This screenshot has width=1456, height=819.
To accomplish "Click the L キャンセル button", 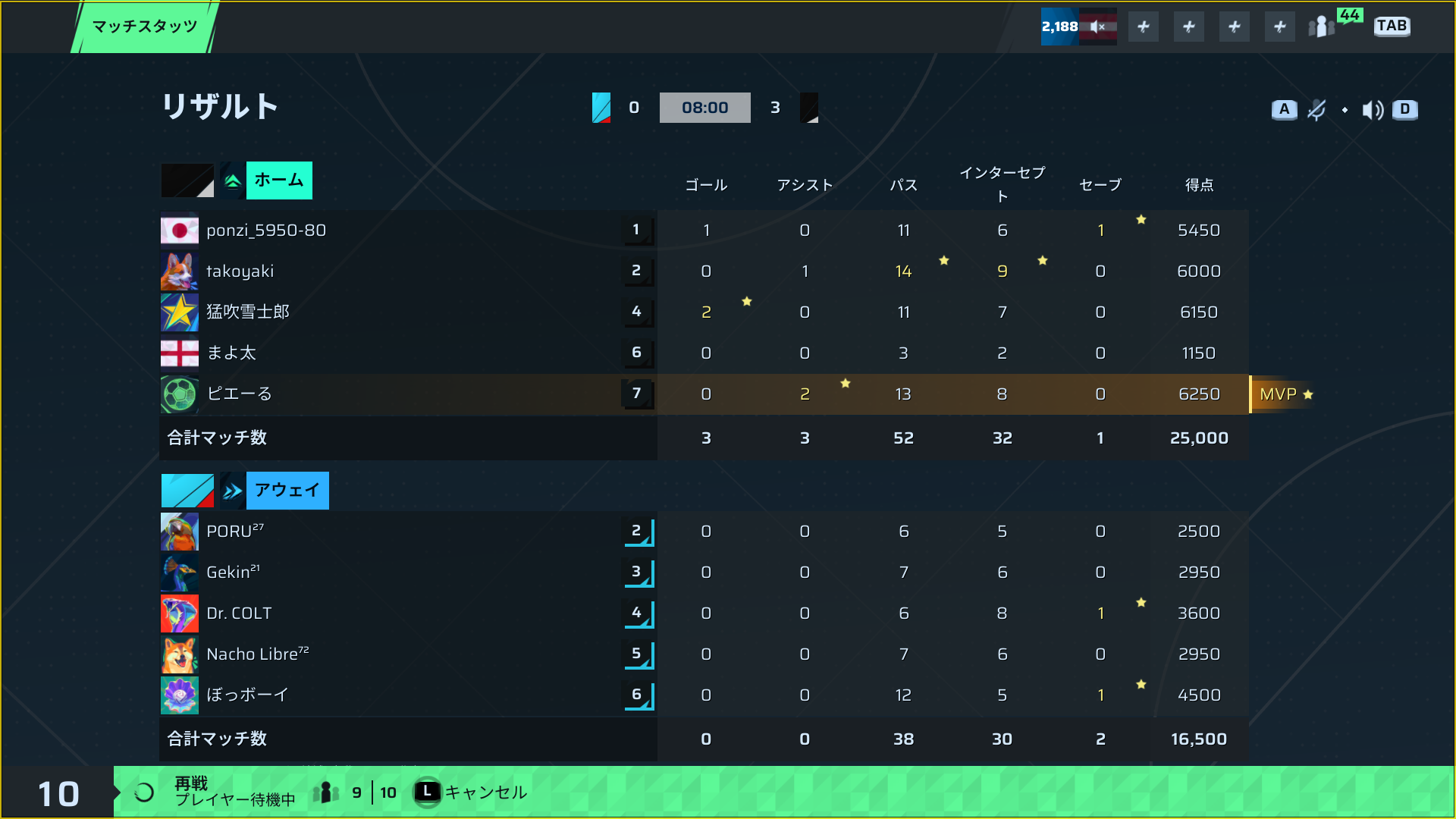I will pos(471,792).
